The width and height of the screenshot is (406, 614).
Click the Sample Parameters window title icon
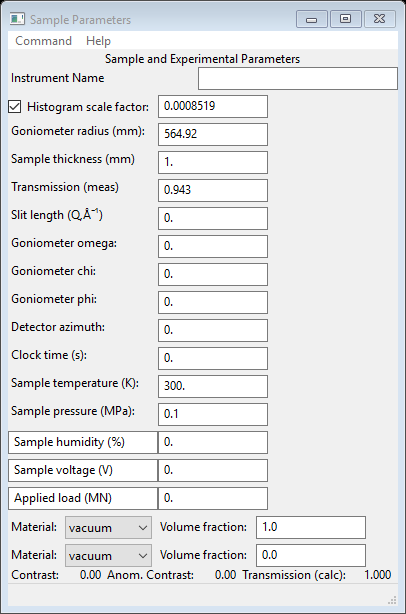17,19
